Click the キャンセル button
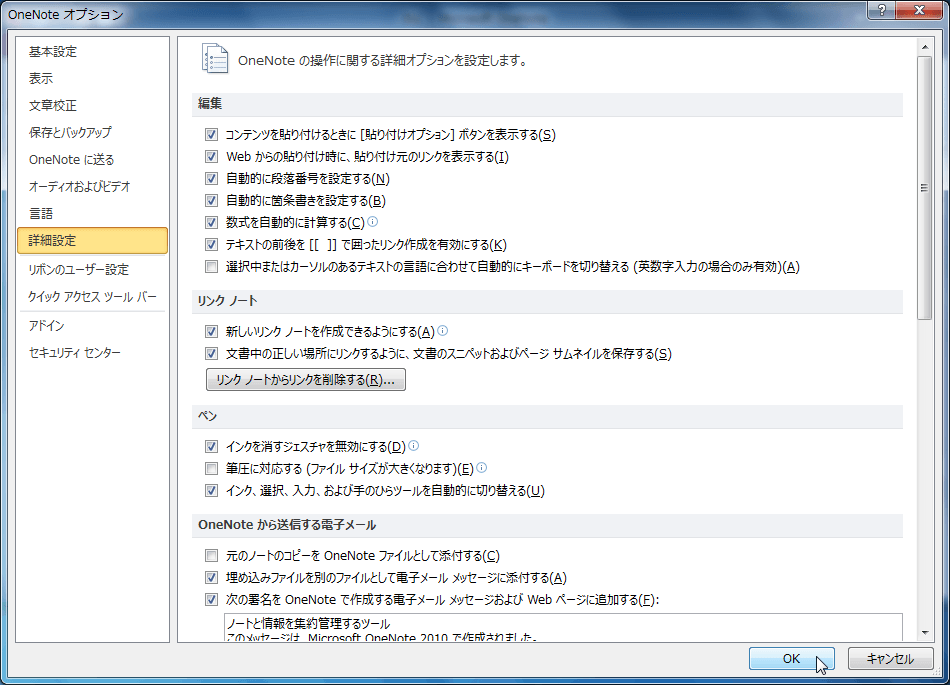The width and height of the screenshot is (950, 685). click(x=890, y=658)
